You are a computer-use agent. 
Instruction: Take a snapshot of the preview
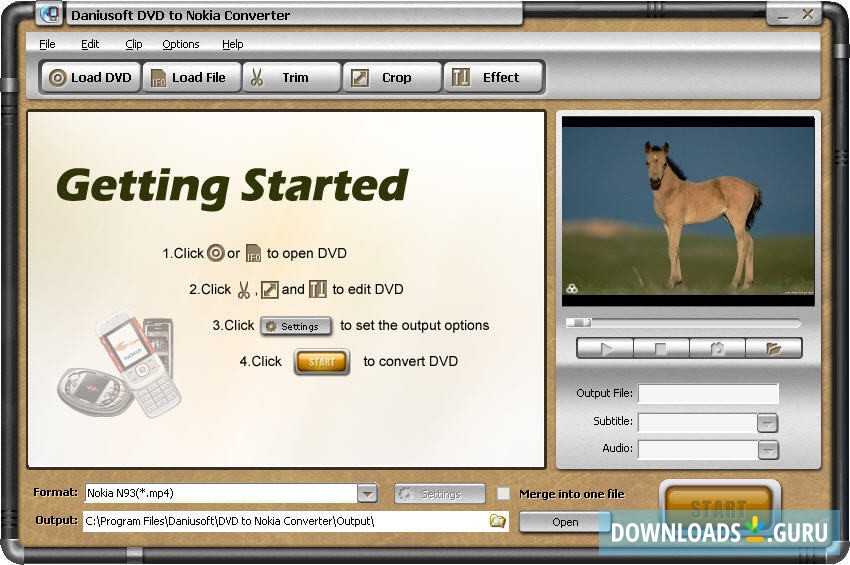coord(718,348)
